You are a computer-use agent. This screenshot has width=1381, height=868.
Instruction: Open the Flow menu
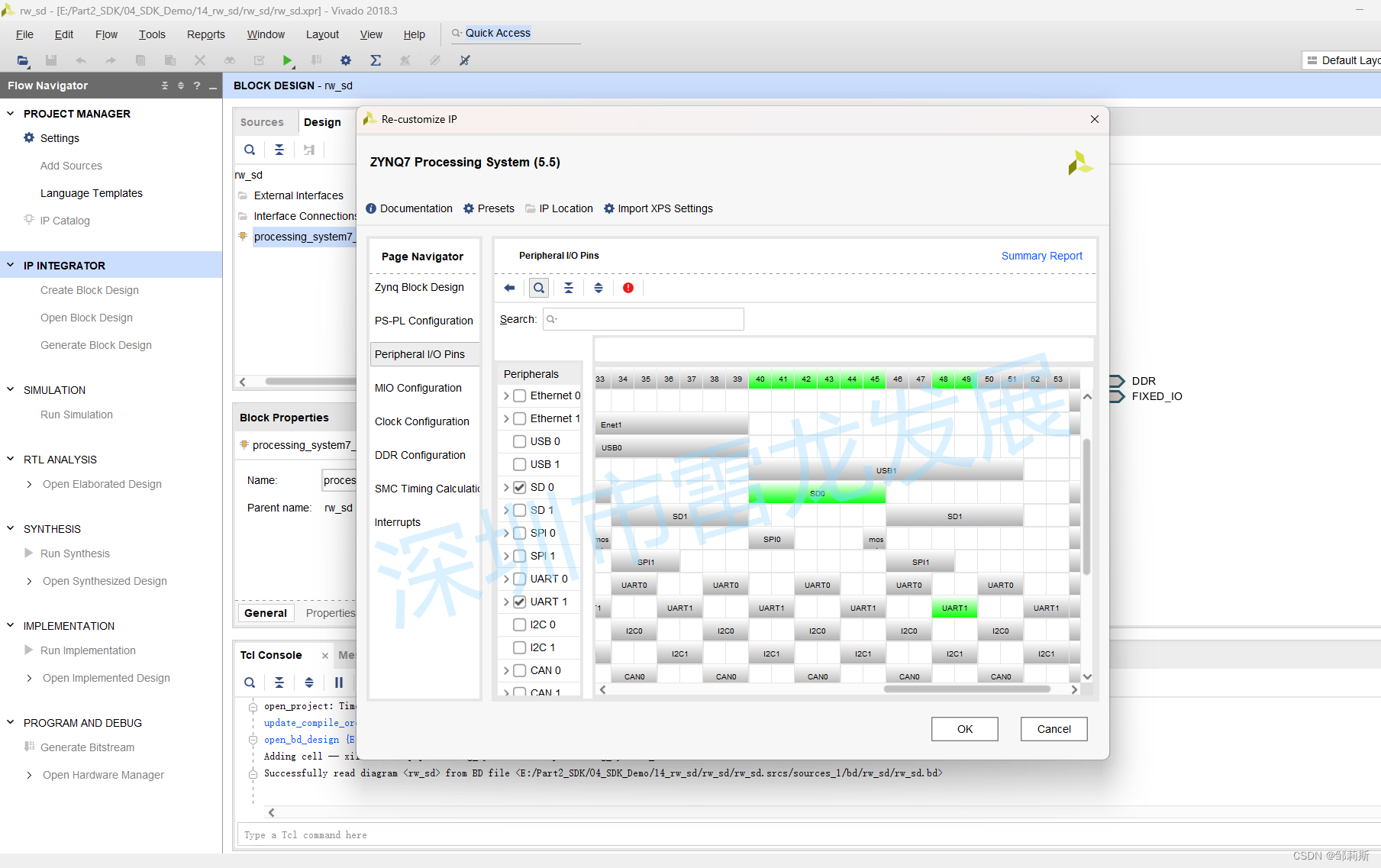pos(106,34)
